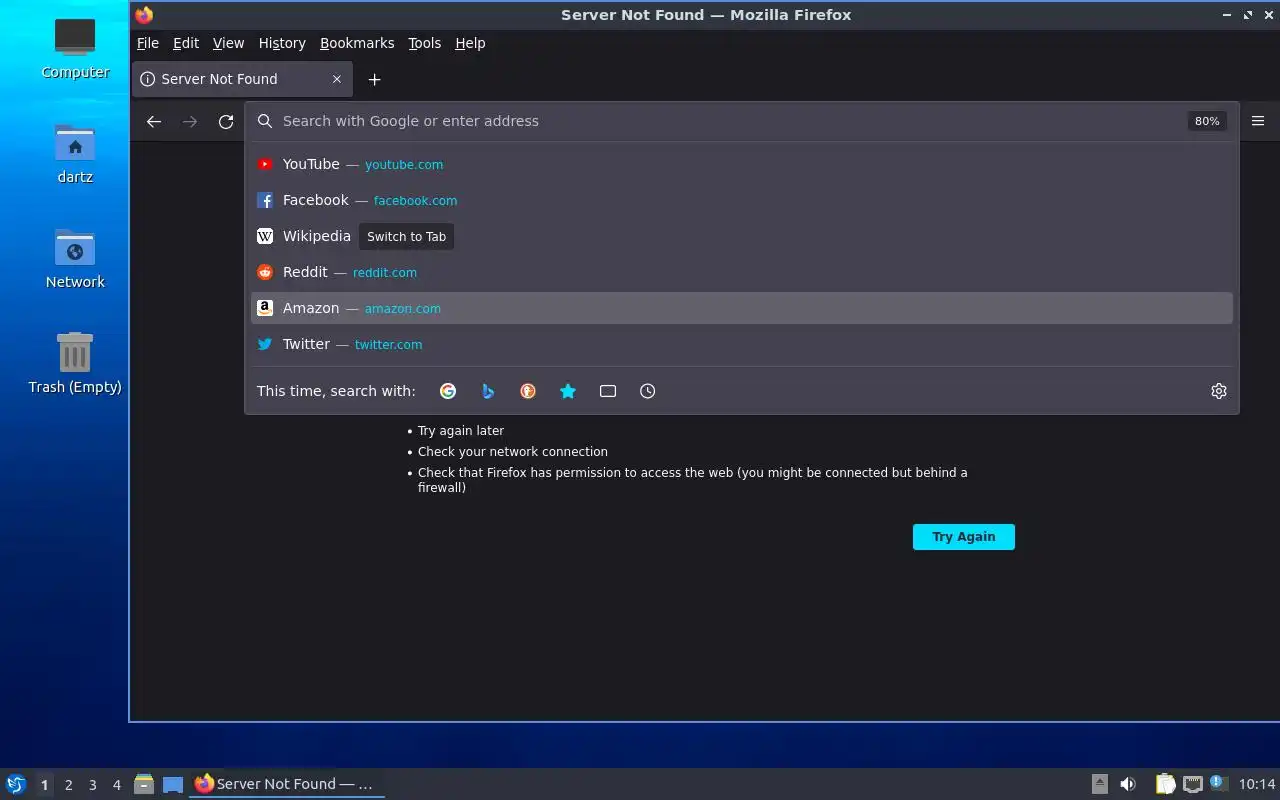The width and height of the screenshot is (1280, 800).
Task: Open search settings gear icon
Action: (1219, 391)
